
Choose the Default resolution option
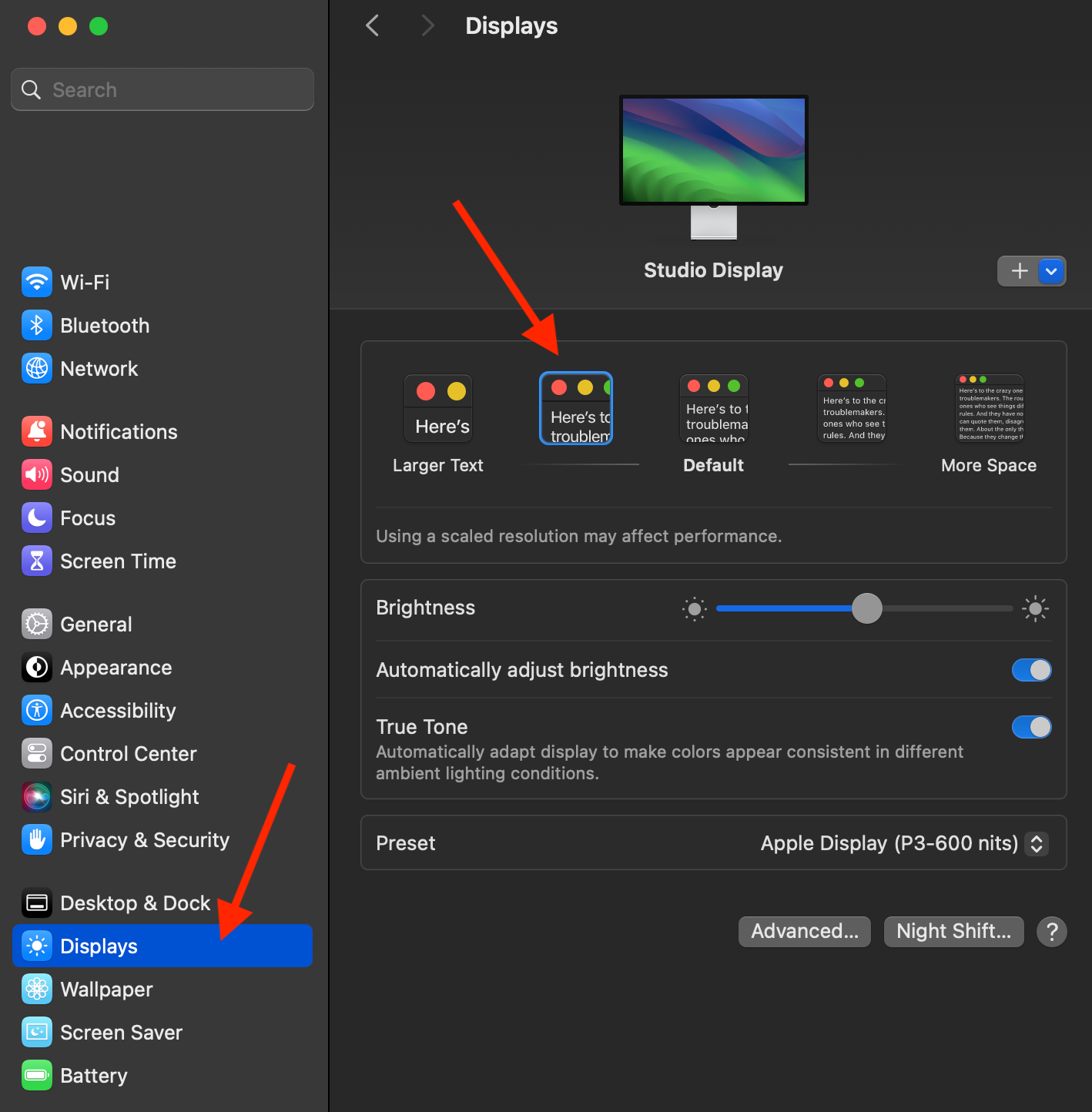[714, 409]
